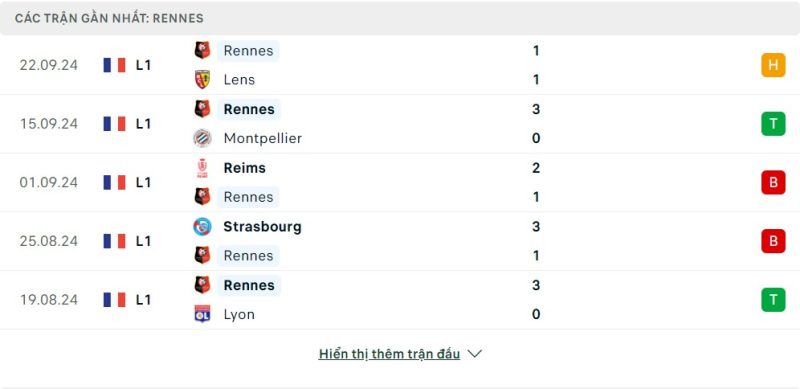Click red B badge for Strasbourg match
Viewport: 800px width, 389px height.
(773, 241)
